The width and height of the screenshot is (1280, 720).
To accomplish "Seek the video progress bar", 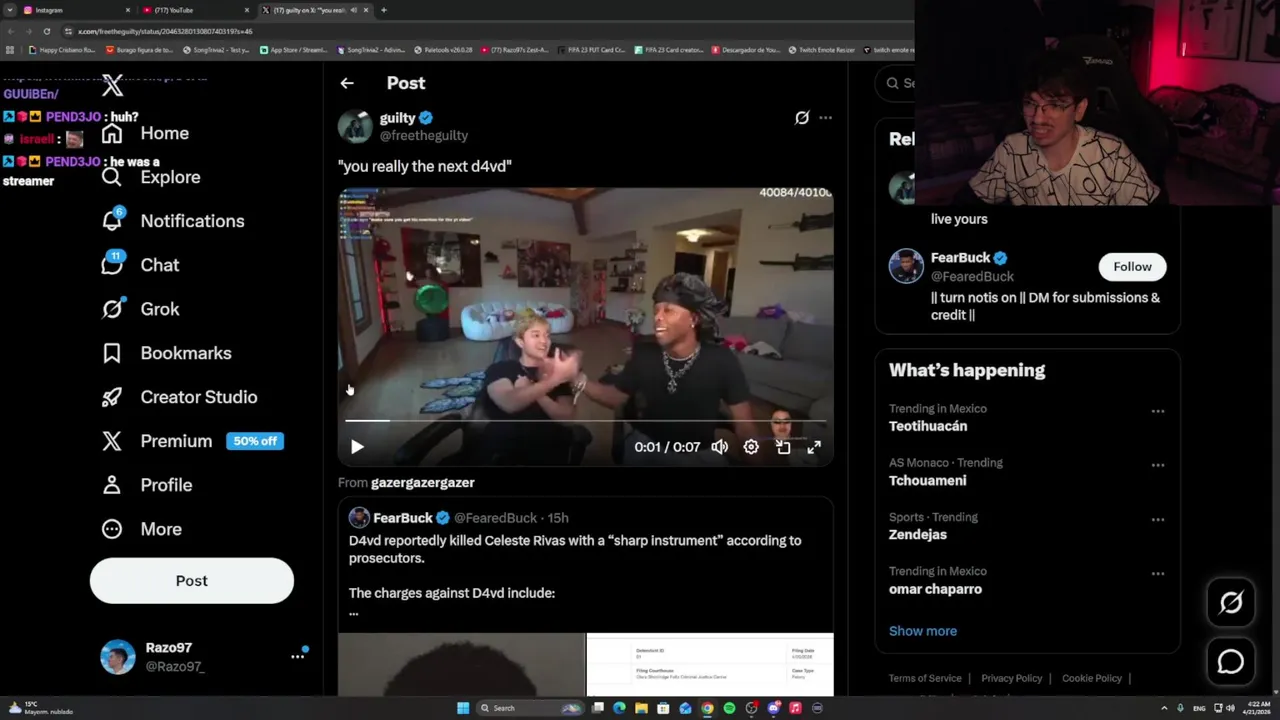I will click(x=586, y=421).
